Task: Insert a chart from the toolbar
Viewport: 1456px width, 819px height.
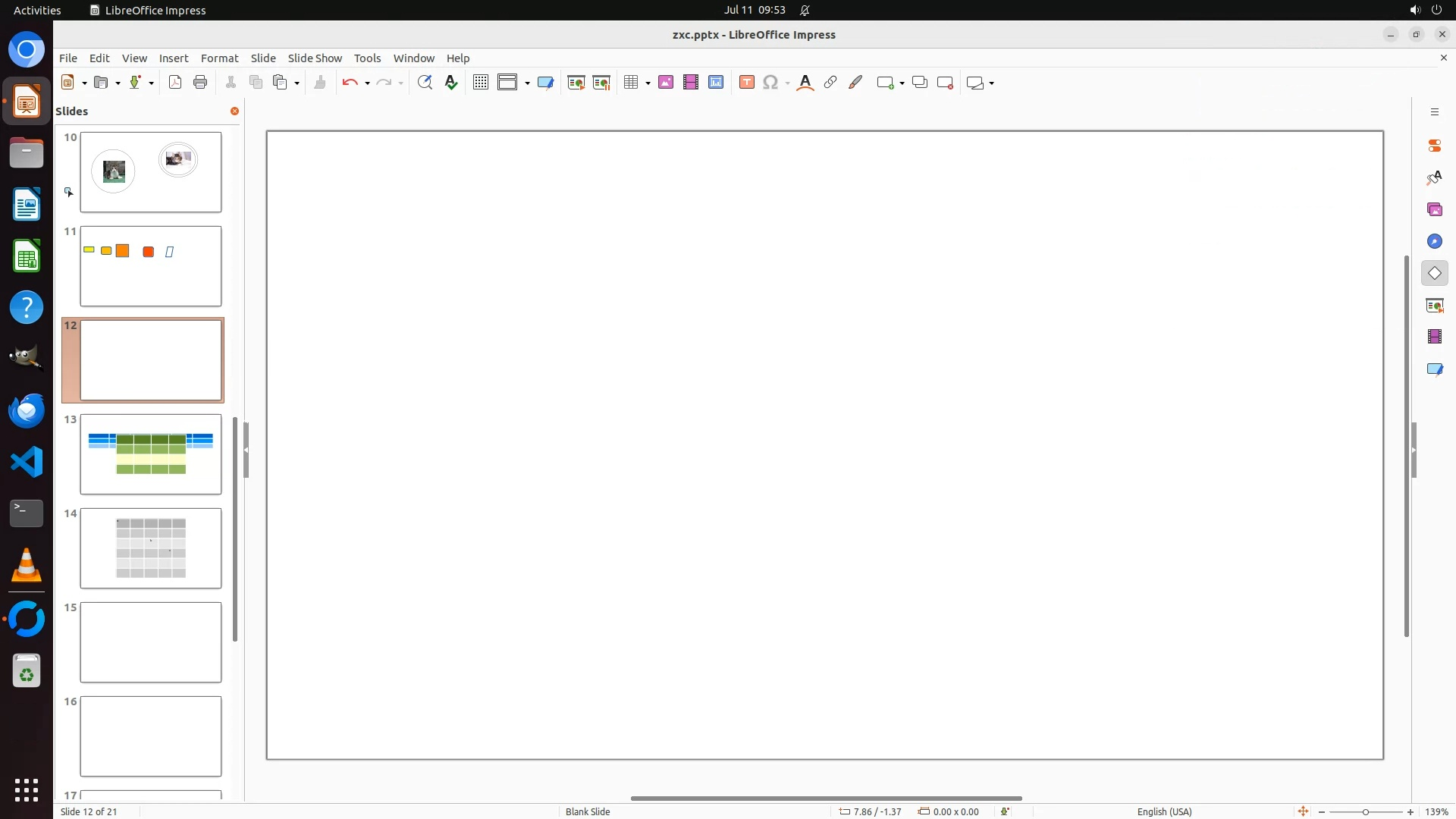Action: click(716, 83)
